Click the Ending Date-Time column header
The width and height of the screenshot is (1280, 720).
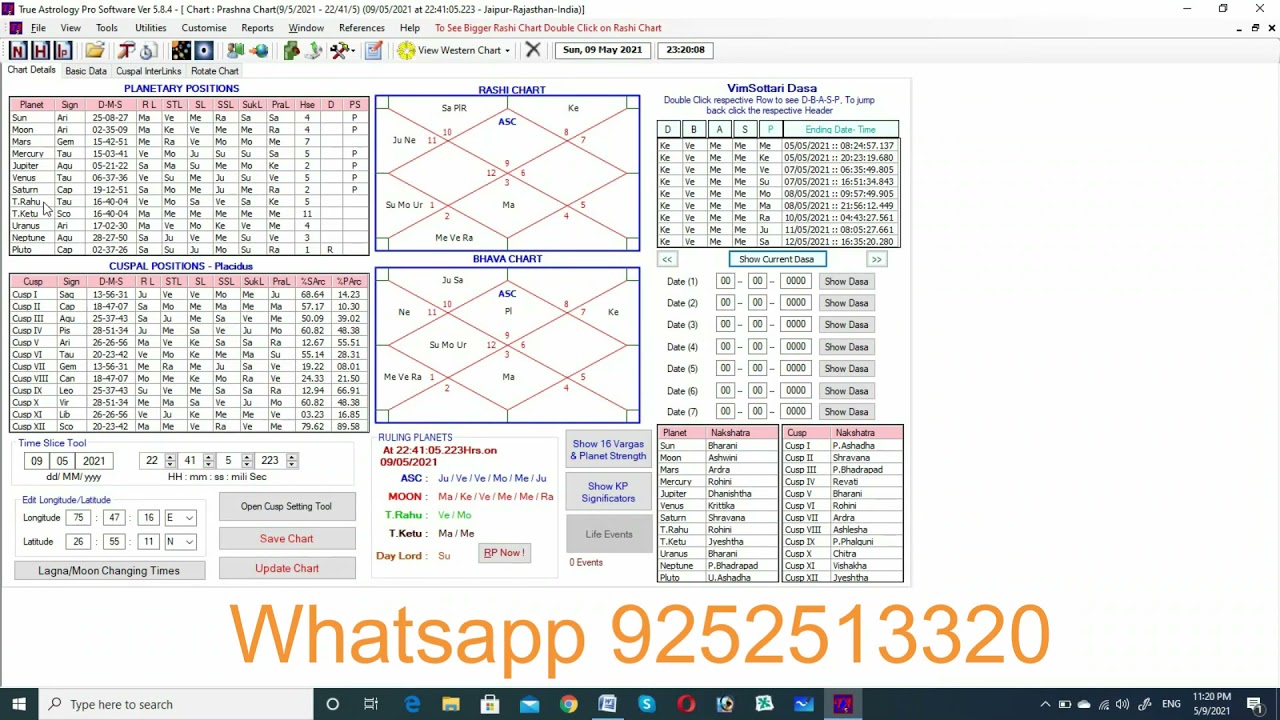(x=840, y=129)
